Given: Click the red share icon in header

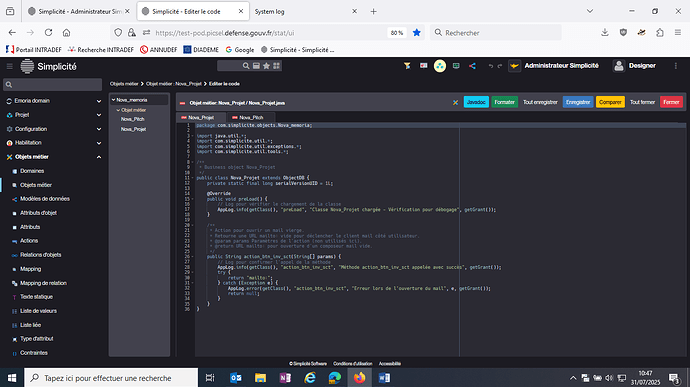Looking at the screenshot, I should pyautogui.click(x=472, y=66).
